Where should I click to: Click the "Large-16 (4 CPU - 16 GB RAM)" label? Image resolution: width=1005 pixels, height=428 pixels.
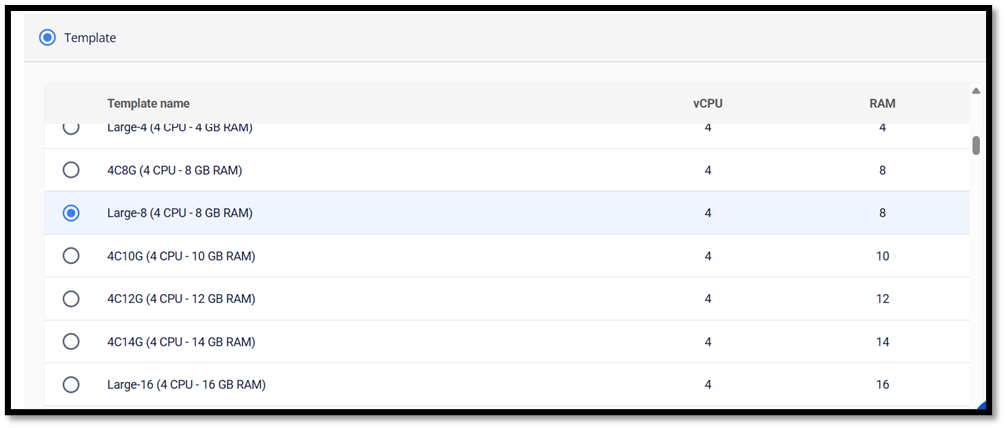(186, 385)
